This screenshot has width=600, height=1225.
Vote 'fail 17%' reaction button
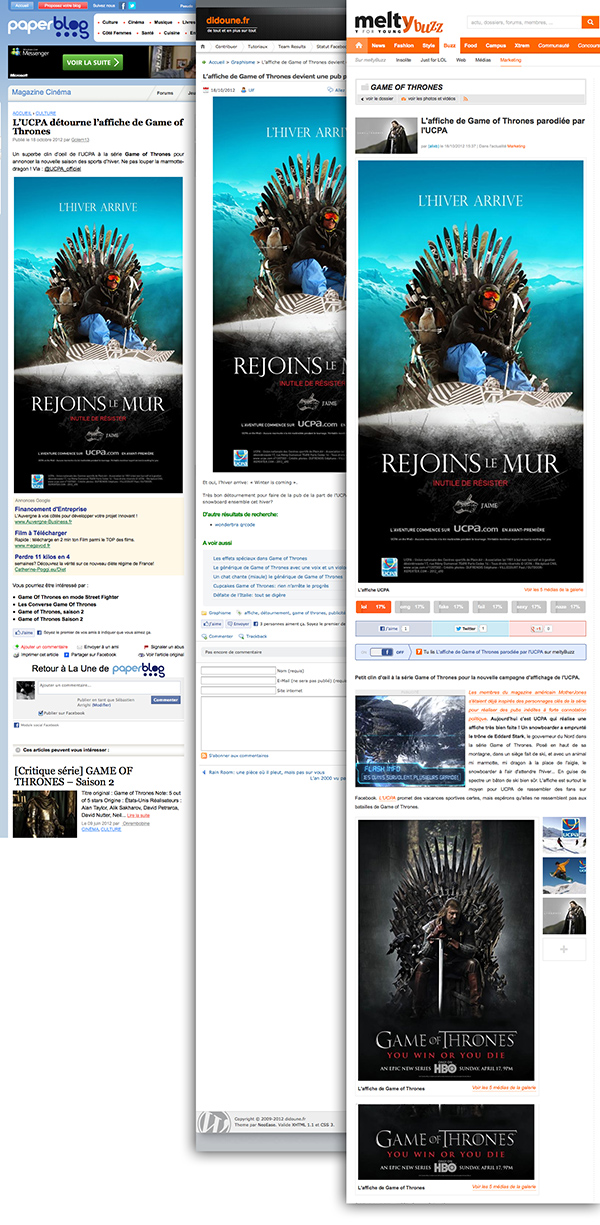tap(489, 606)
